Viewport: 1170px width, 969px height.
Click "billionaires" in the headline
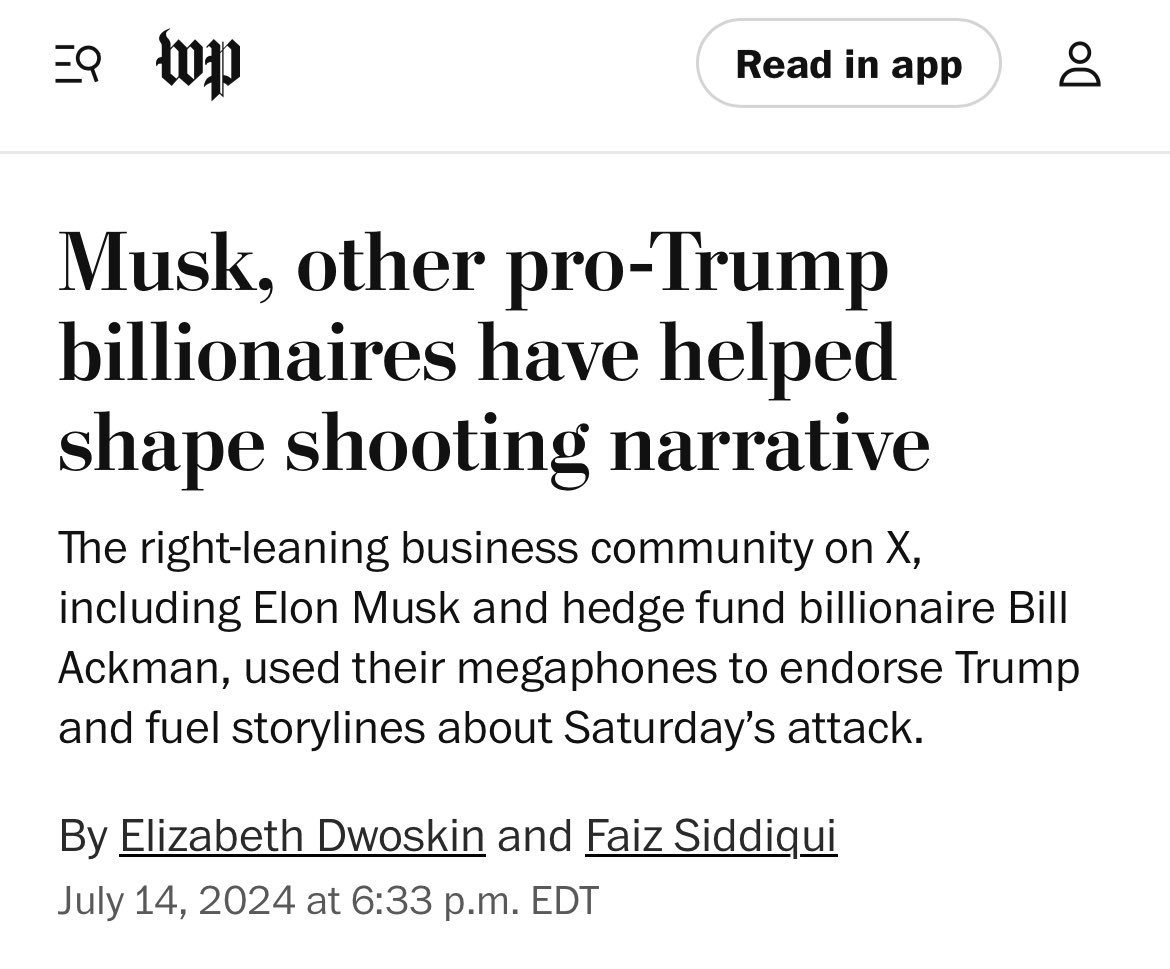(x=257, y=354)
